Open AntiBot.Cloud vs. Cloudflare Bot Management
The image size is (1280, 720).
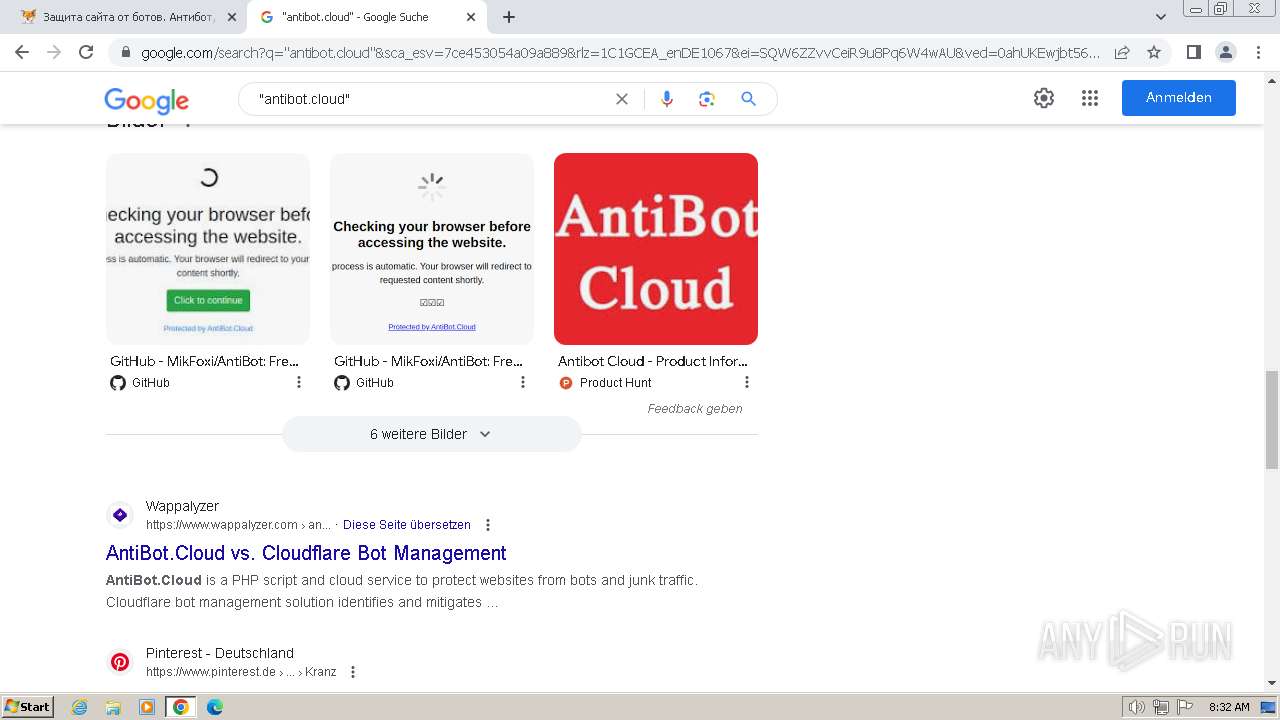tap(306, 553)
